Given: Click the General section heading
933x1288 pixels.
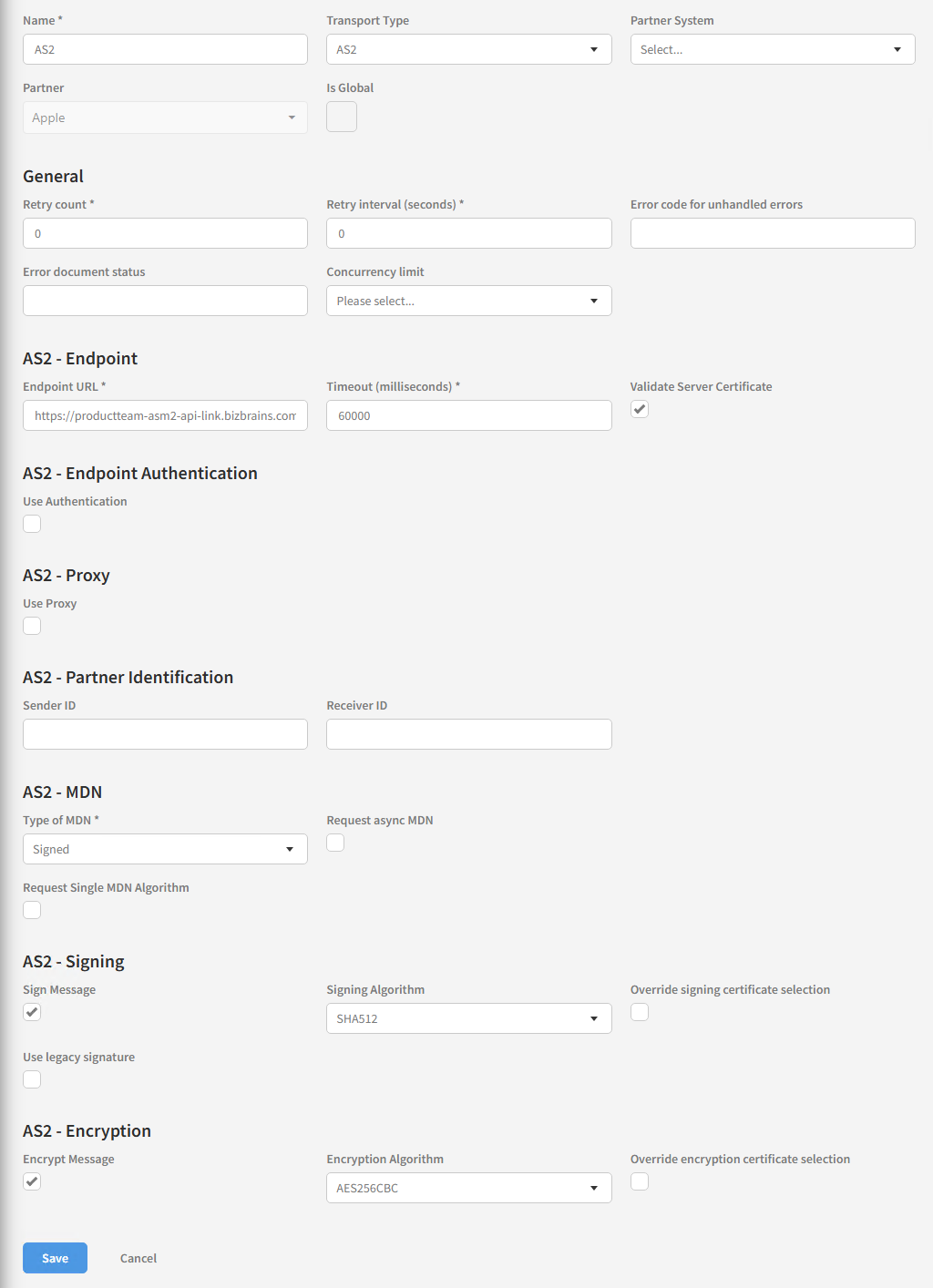Looking at the screenshot, I should pos(53,177).
